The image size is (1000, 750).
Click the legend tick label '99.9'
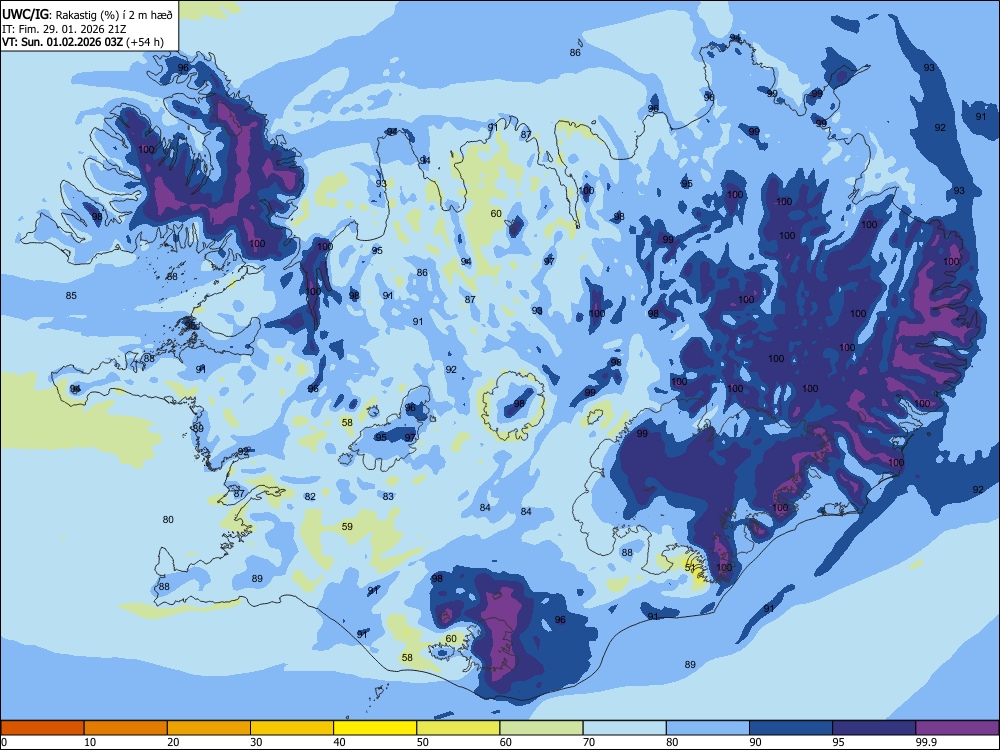tap(926, 742)
